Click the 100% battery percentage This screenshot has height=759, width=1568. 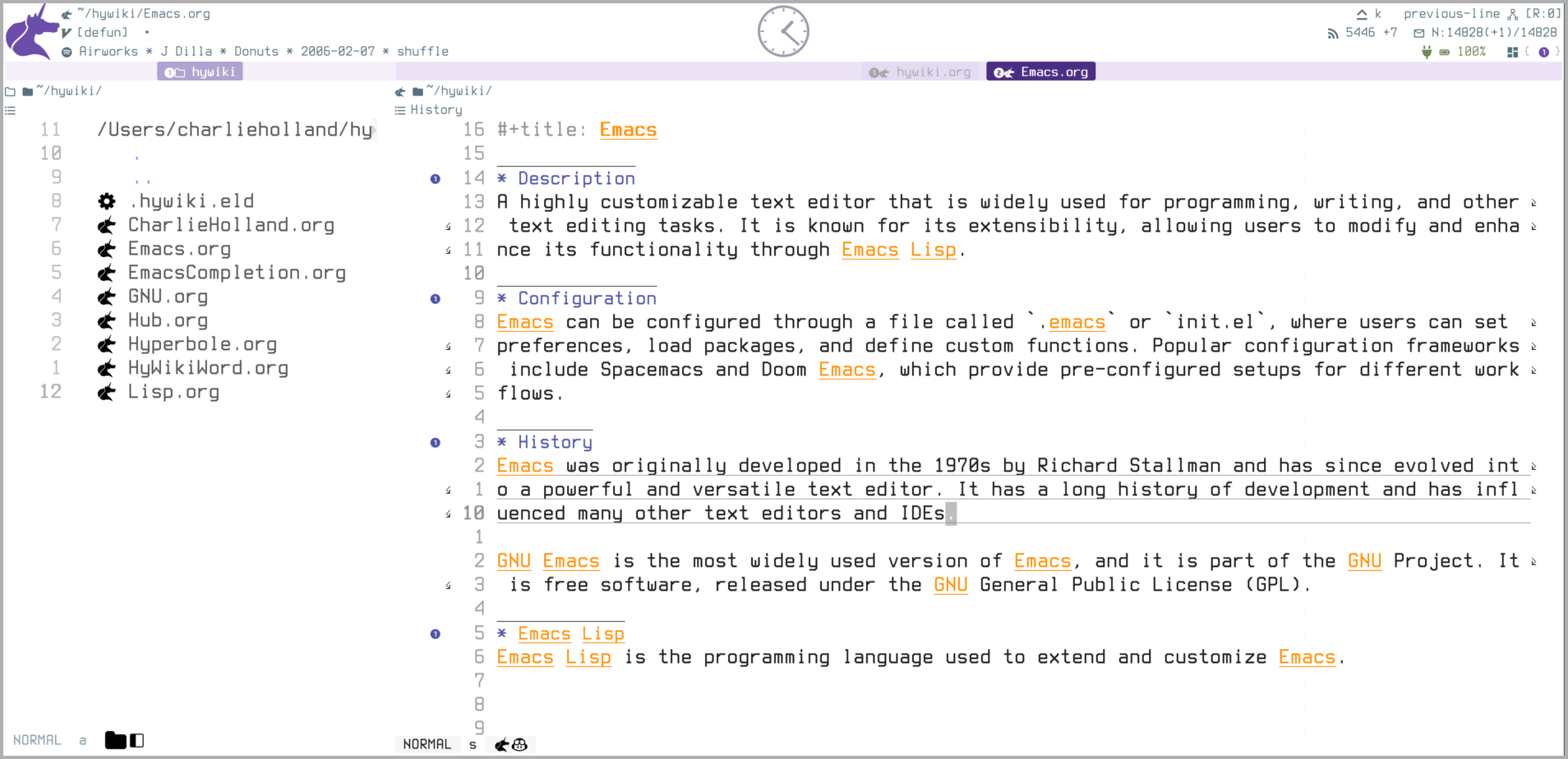(x=1471, y=52)
